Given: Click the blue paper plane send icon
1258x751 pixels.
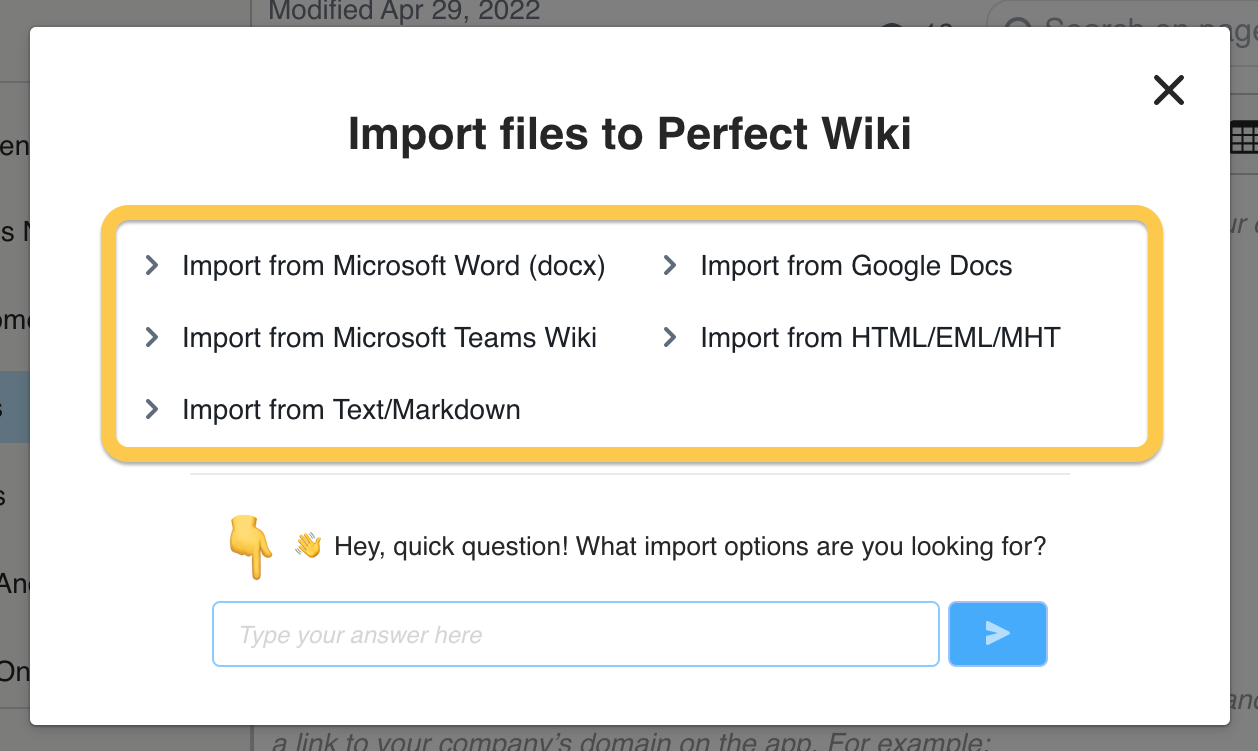Looking at the screenshot, I should pos(997,634).
